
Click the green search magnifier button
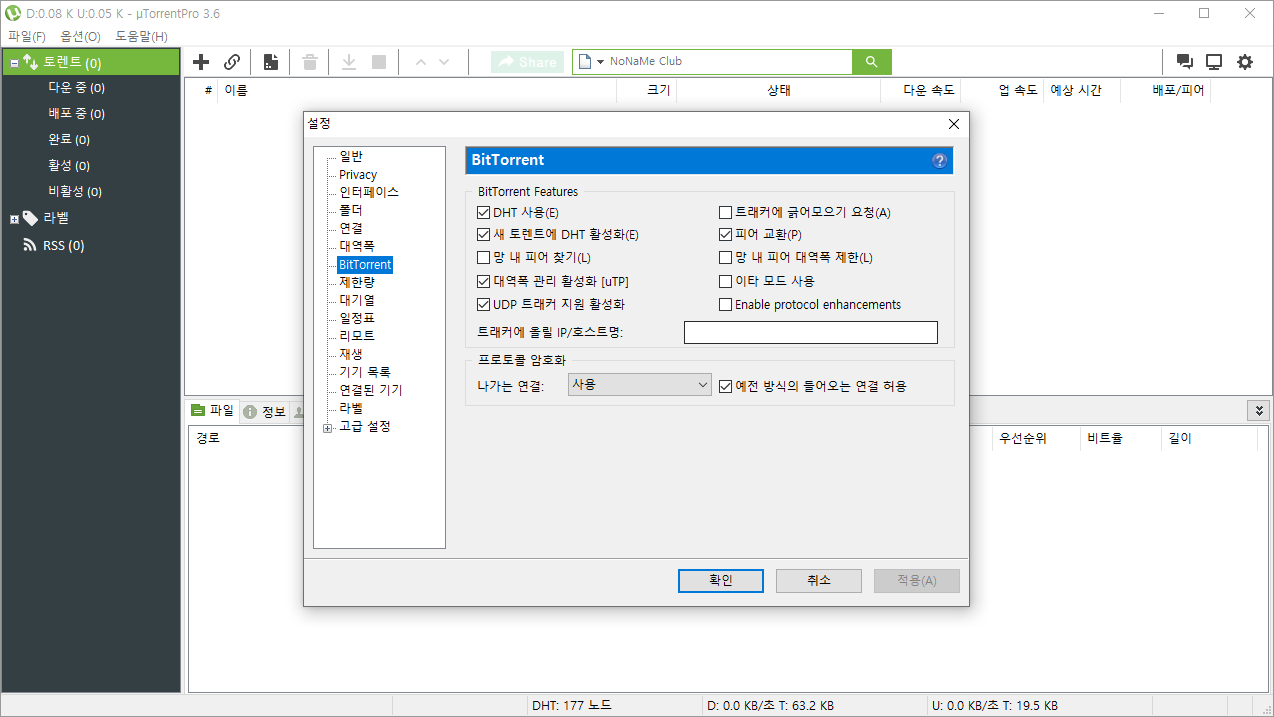[871, 62]
